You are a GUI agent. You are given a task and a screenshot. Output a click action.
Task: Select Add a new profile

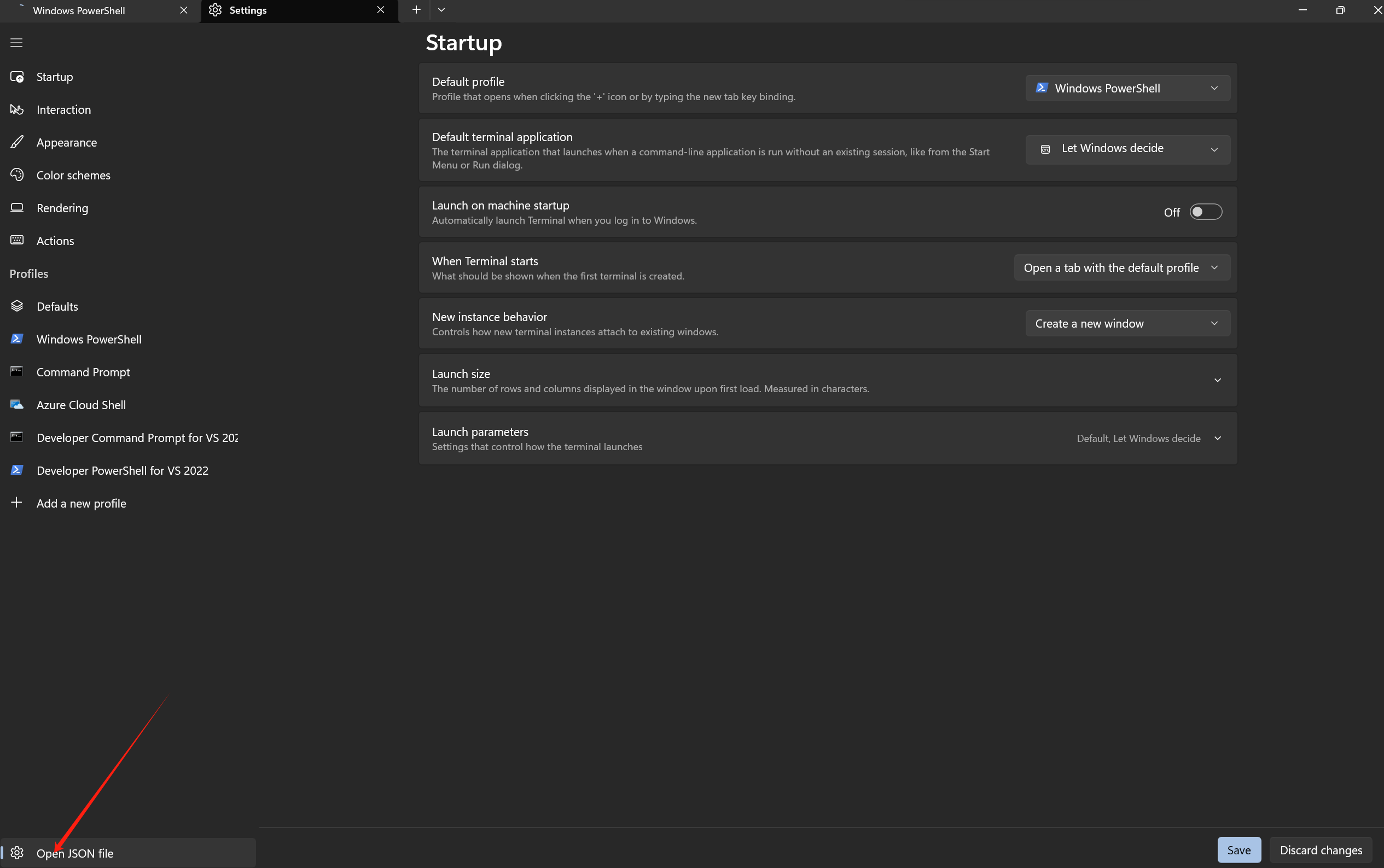128,502
